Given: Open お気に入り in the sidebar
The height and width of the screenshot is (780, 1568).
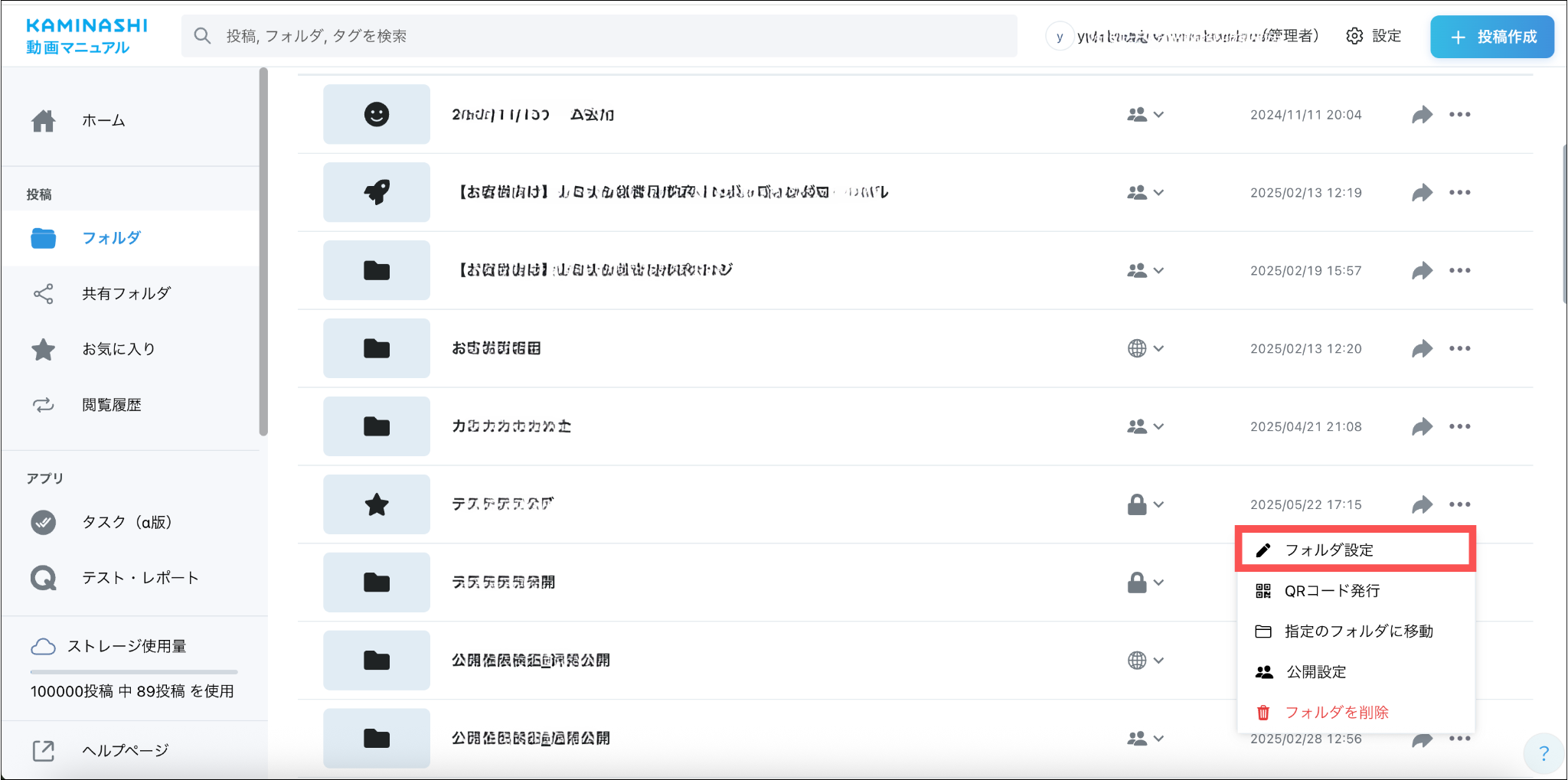Looking at the screenshot, I should (x=119, y=349).
